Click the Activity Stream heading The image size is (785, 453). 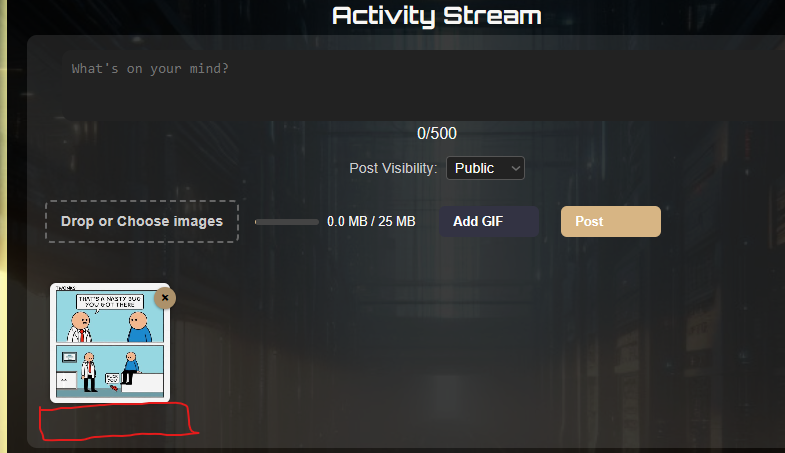tap(437, 16)
